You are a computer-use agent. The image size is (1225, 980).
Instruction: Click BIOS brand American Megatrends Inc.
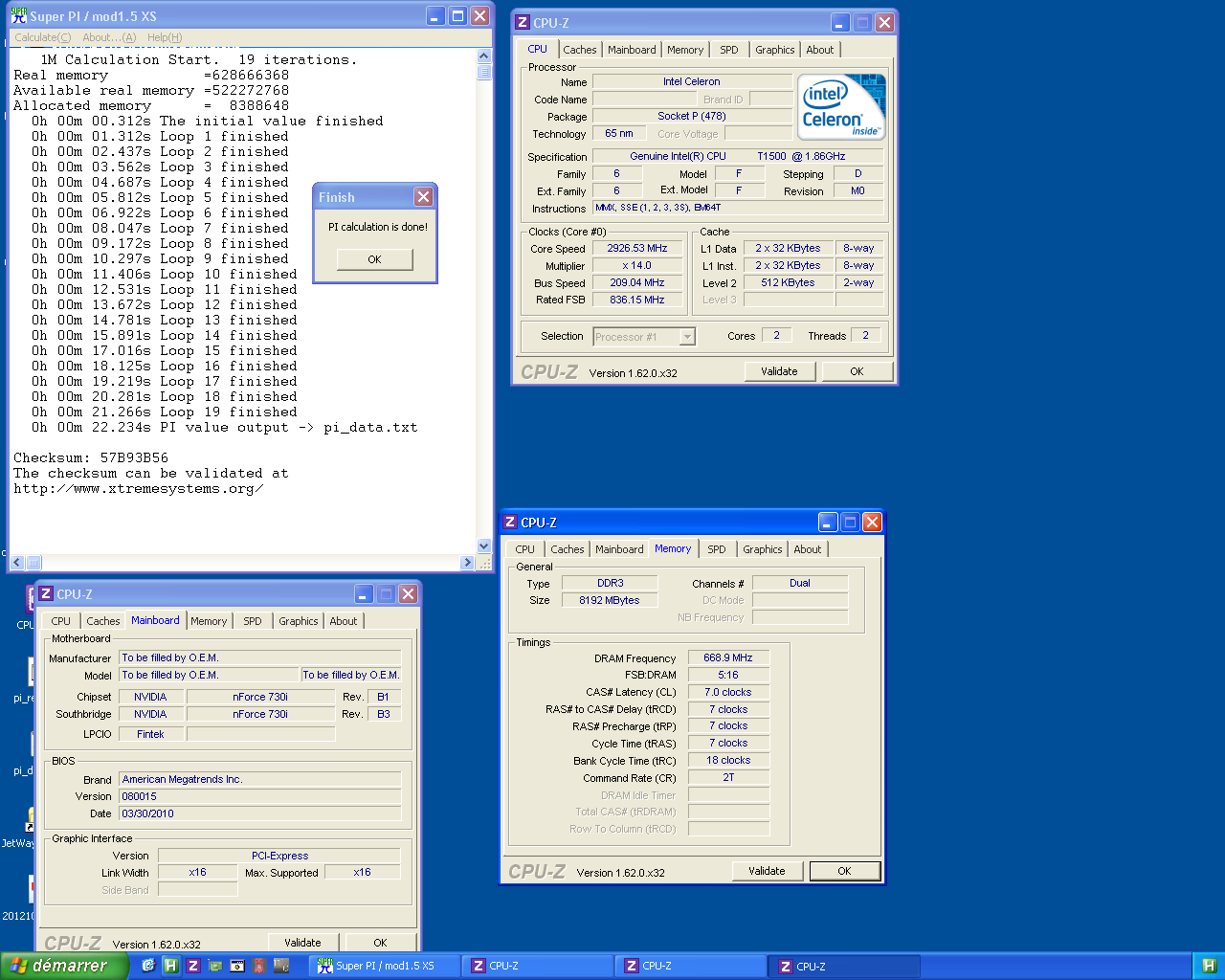click(260, 779)
